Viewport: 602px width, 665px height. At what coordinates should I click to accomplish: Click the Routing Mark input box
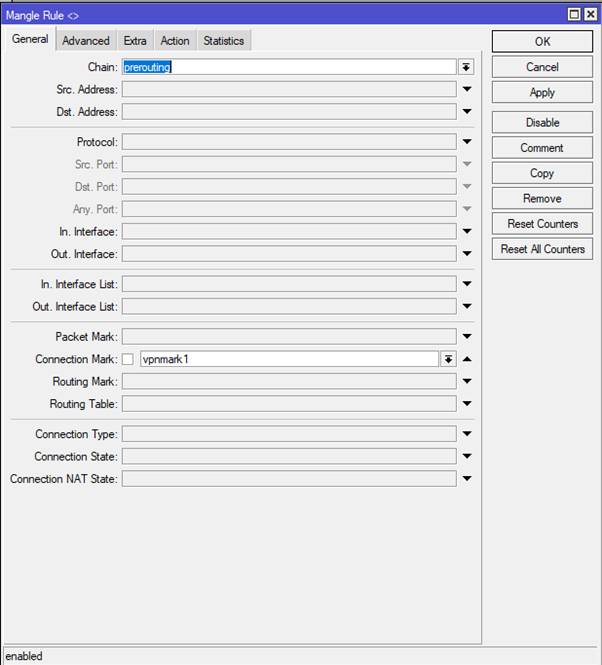(289, 381)
